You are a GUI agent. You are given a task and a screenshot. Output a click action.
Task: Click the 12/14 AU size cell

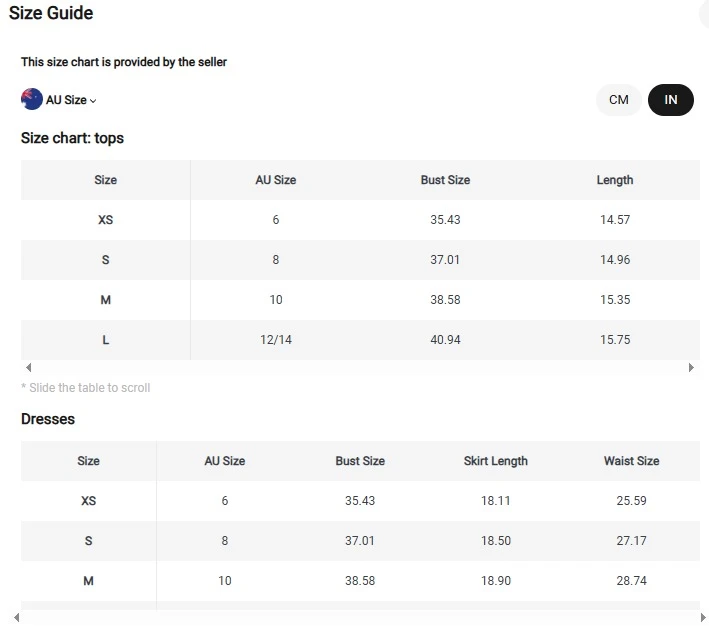coord(276,340)
